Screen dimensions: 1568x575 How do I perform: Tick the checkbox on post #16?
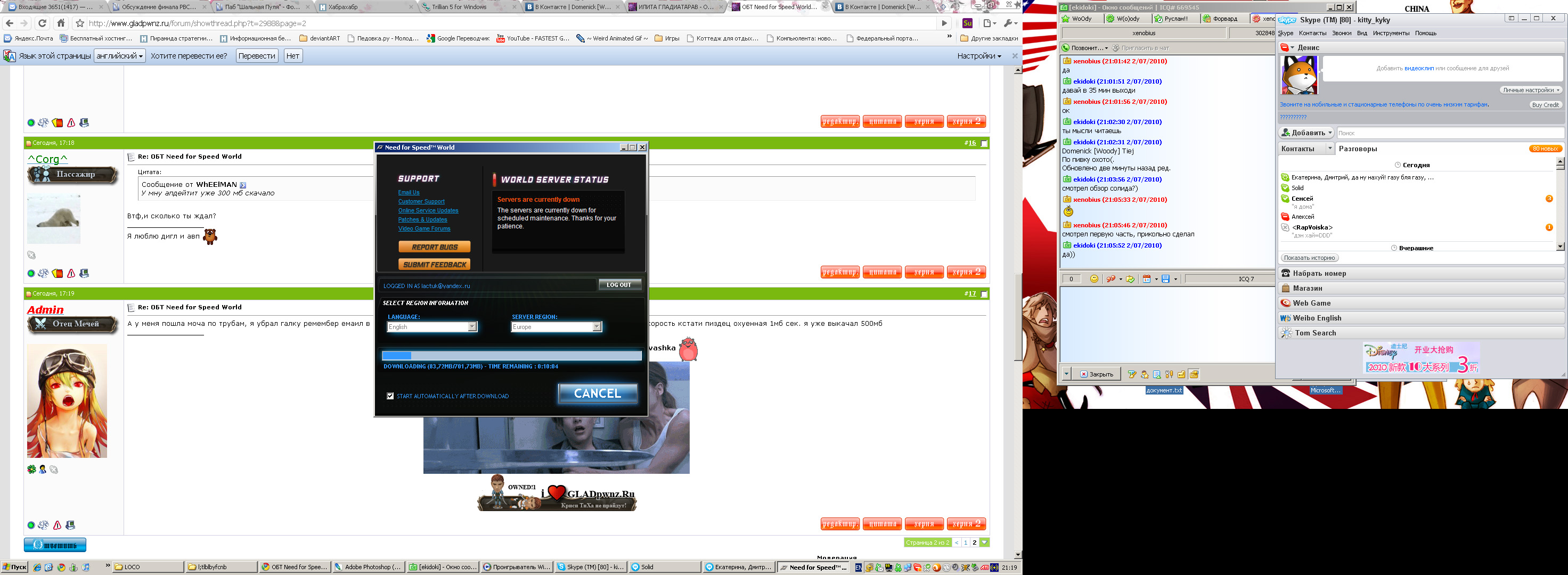[984, 144]
